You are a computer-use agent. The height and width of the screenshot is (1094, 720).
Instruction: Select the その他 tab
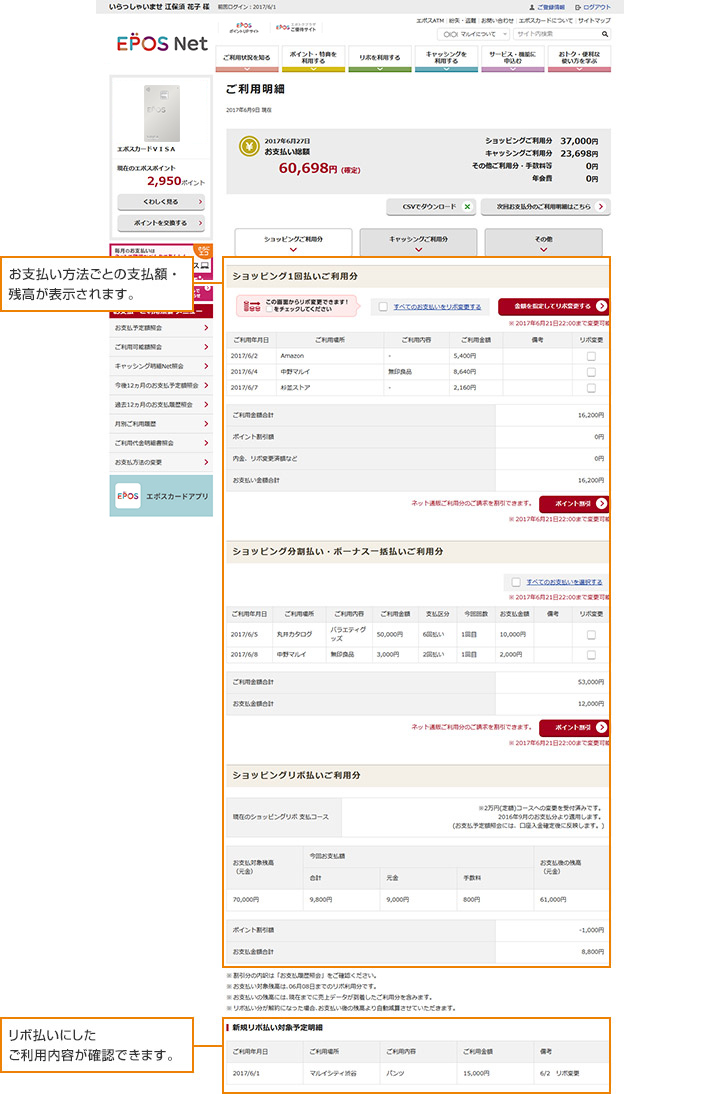point(543,243)
